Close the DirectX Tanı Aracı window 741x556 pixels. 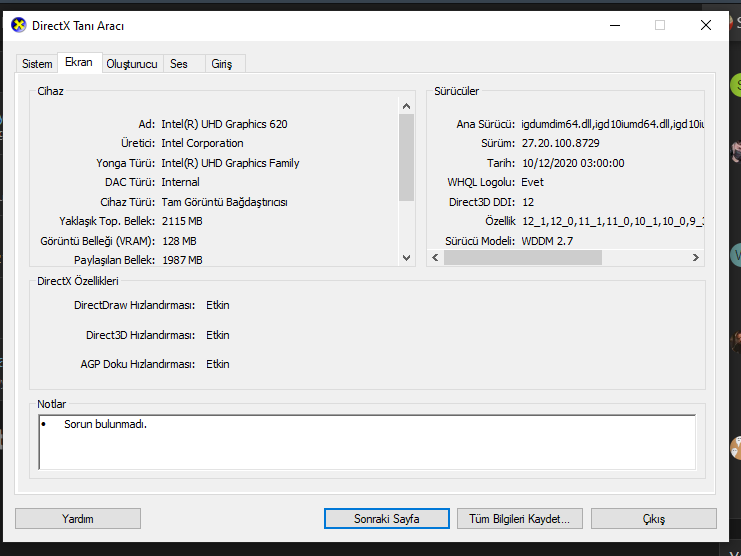(706, 26)
